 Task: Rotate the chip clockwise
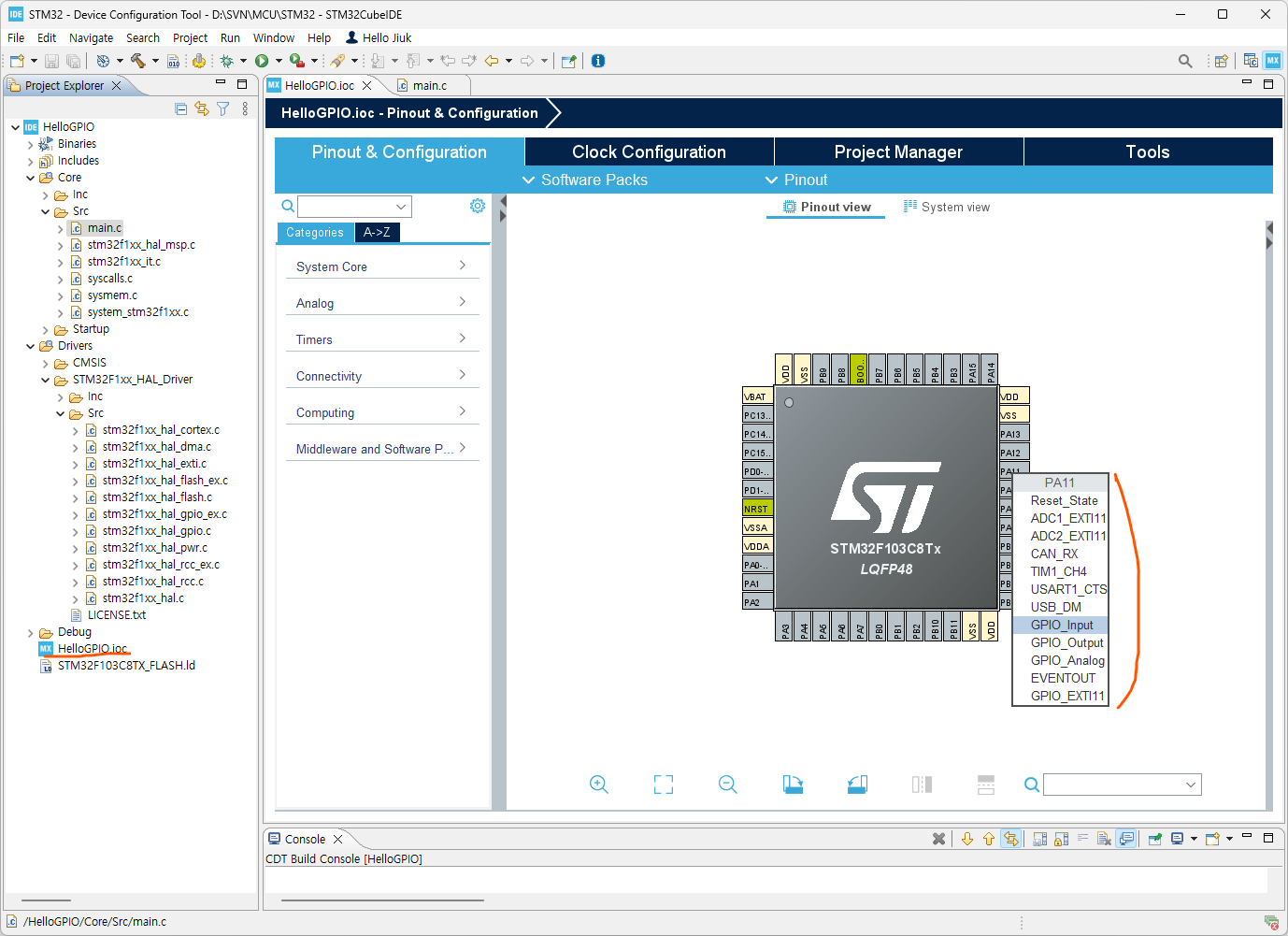[793, 785]
